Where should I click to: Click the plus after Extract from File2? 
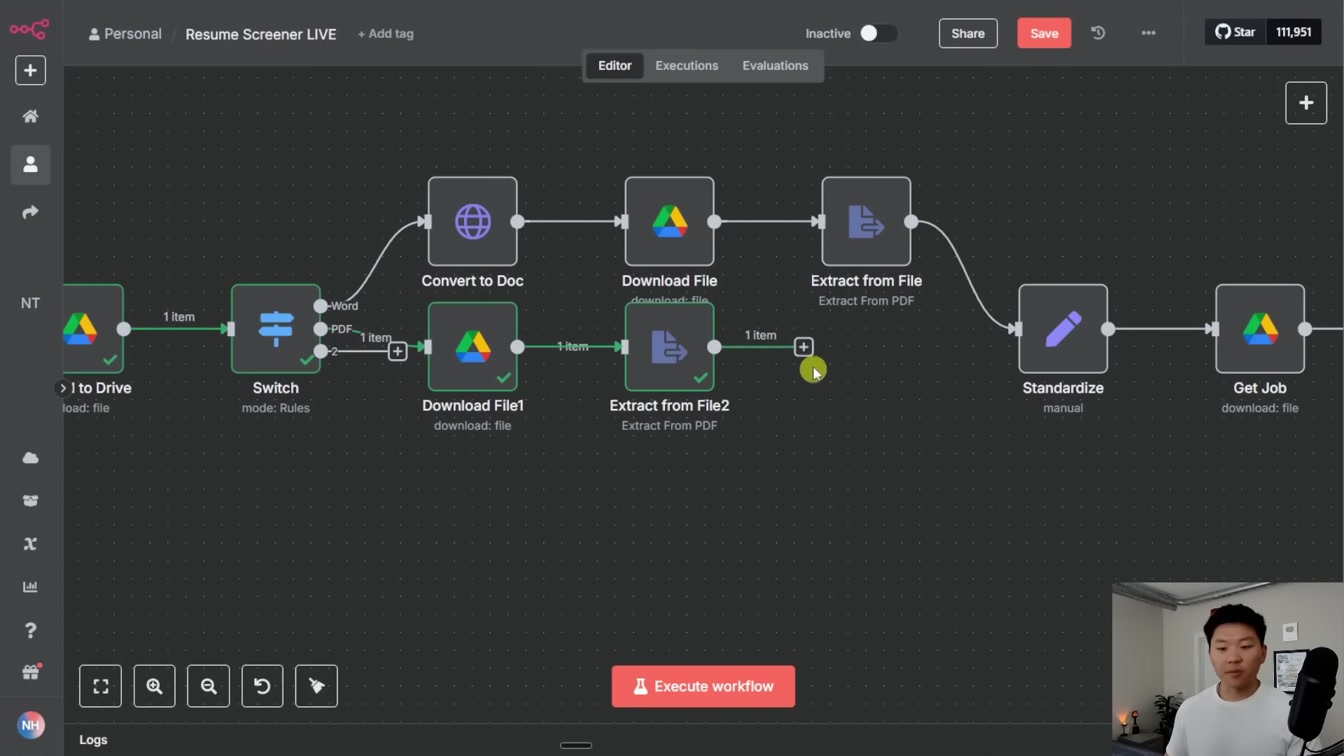coord(803,347)
